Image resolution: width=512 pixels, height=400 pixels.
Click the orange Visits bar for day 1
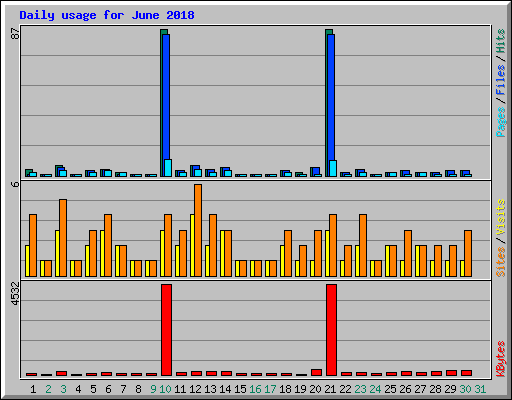33,245
